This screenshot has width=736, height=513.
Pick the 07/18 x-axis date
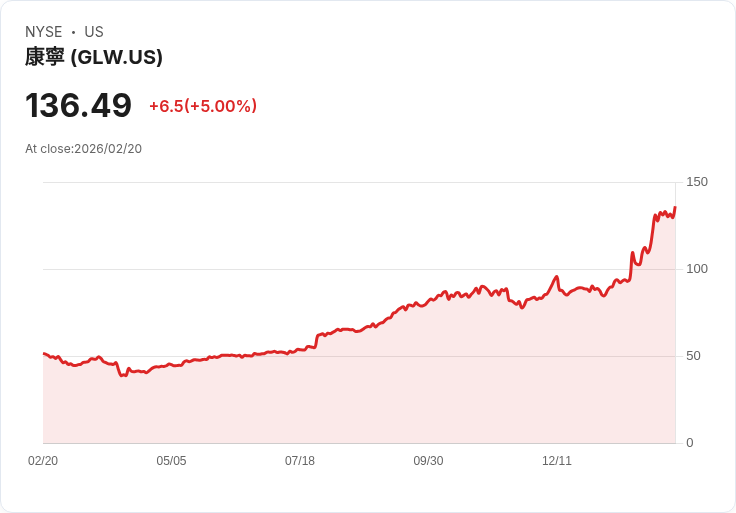[x=300, y=461]
